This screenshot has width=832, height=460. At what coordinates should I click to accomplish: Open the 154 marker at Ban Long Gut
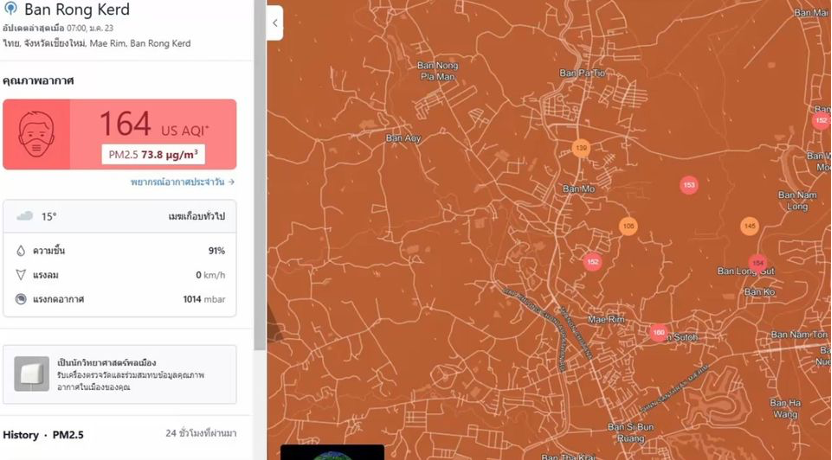[x=757, y=263]
